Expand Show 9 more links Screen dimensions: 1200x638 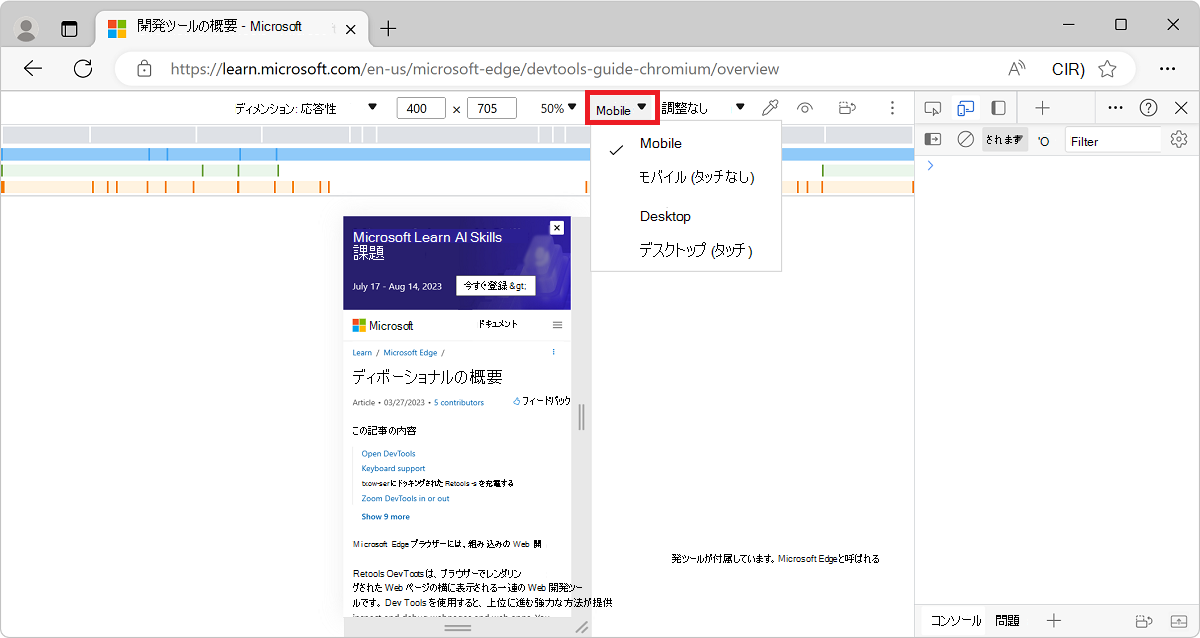tap(385, 516)
